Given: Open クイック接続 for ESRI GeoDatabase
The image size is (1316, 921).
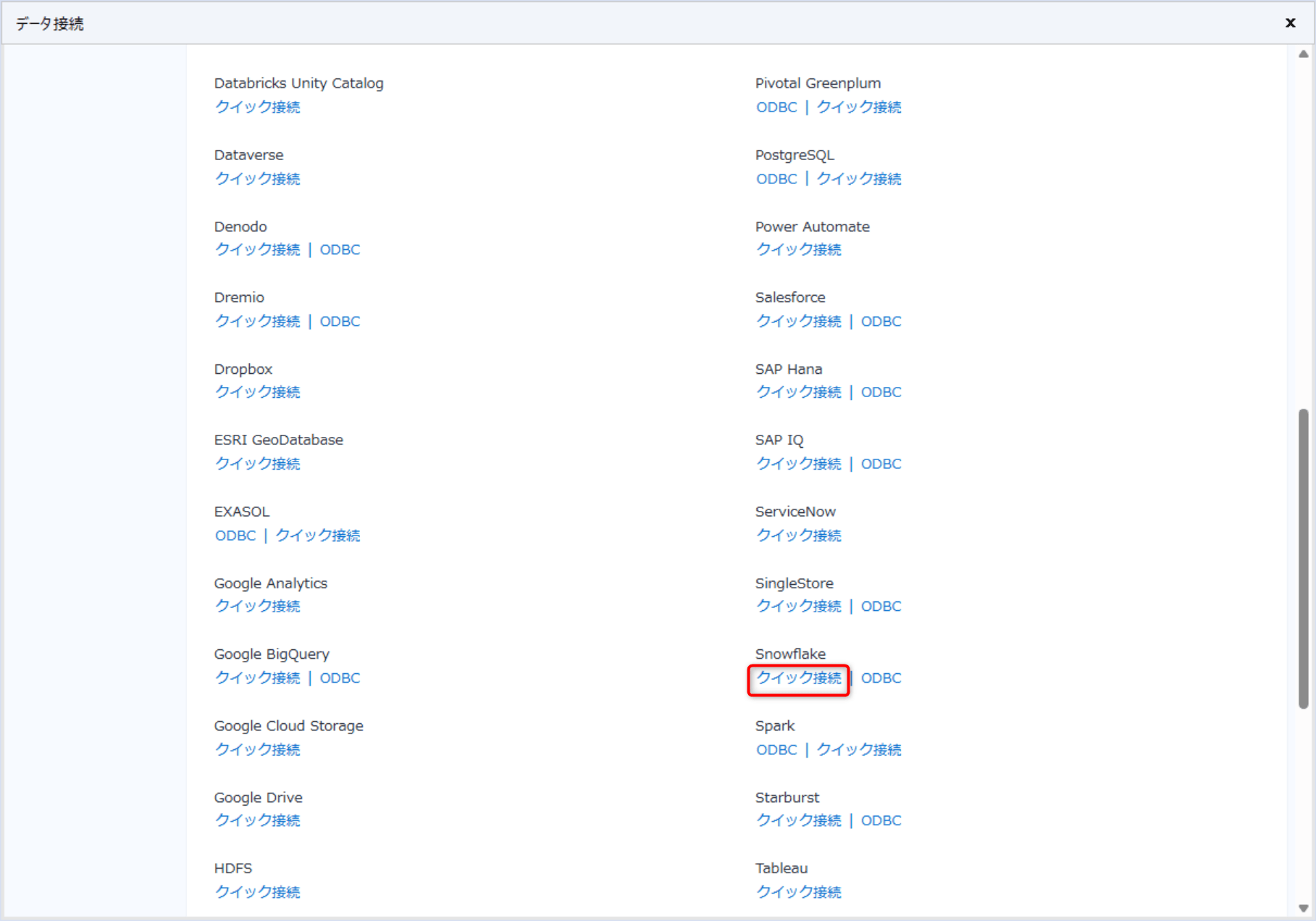Looking at the screenshot, I should (x=256, y=463).
